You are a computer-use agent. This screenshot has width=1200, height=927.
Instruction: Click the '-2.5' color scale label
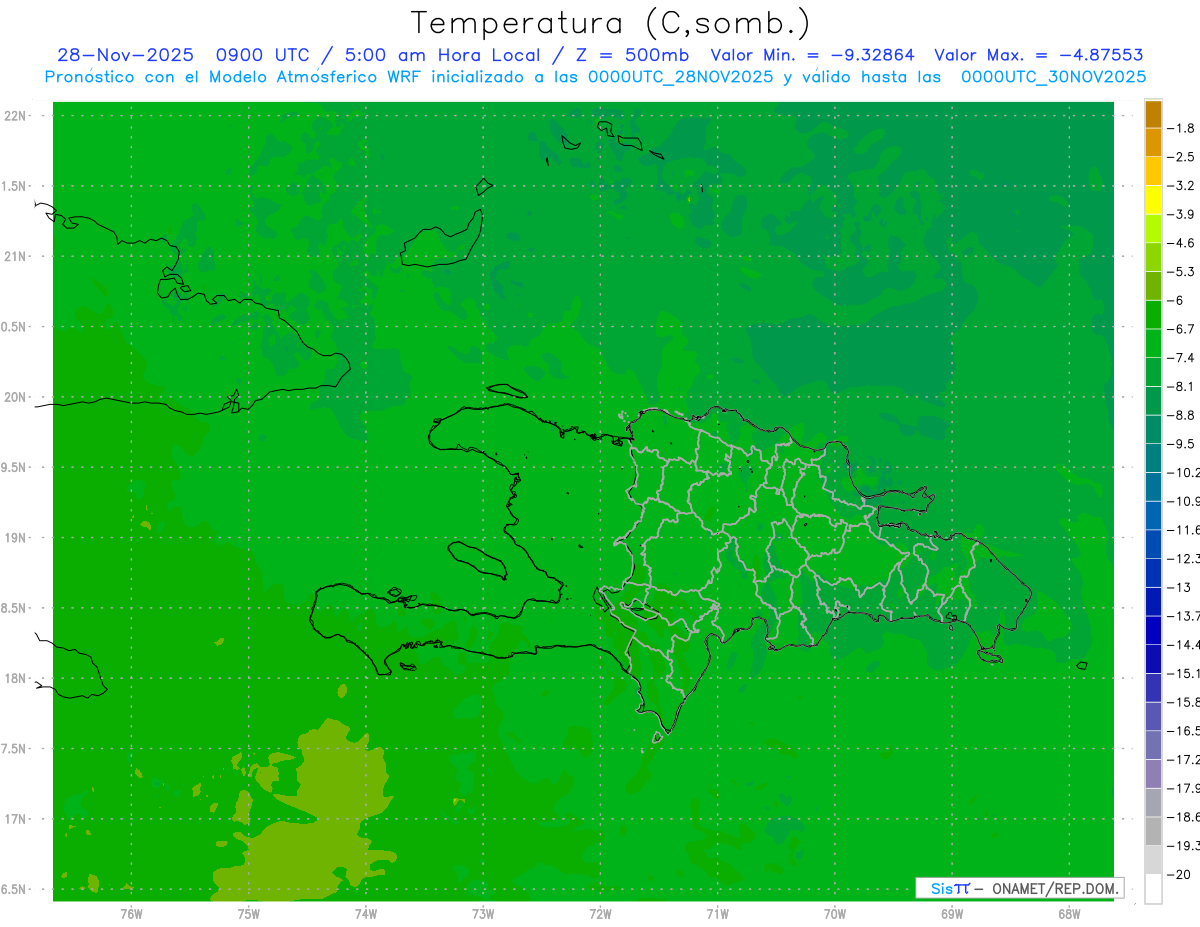pyautogui.click(x=1182, y=157)
